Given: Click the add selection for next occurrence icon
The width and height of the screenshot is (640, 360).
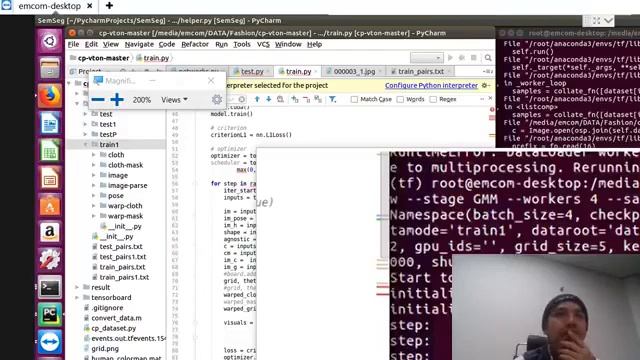Looking at the screenshot, I should [295, 99].
